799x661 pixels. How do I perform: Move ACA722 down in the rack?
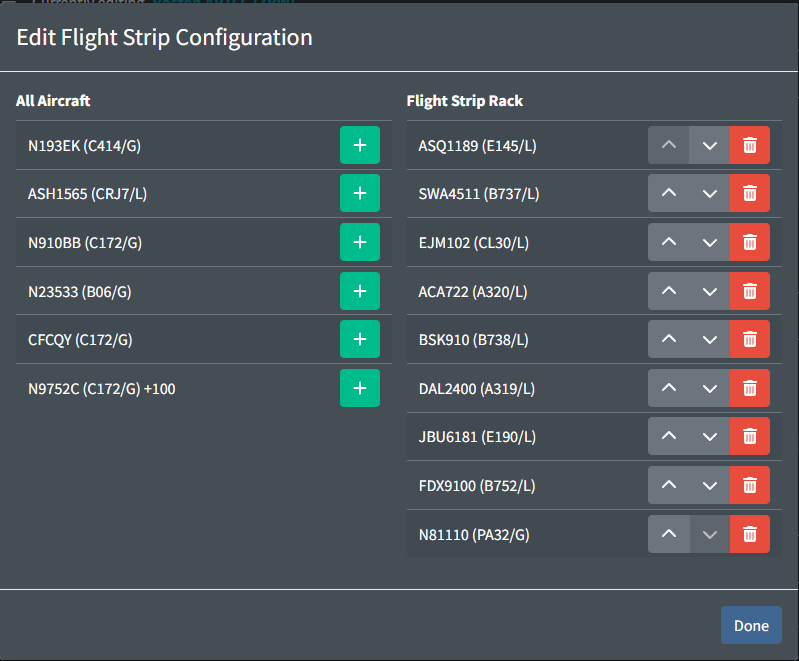coord(710,291)
